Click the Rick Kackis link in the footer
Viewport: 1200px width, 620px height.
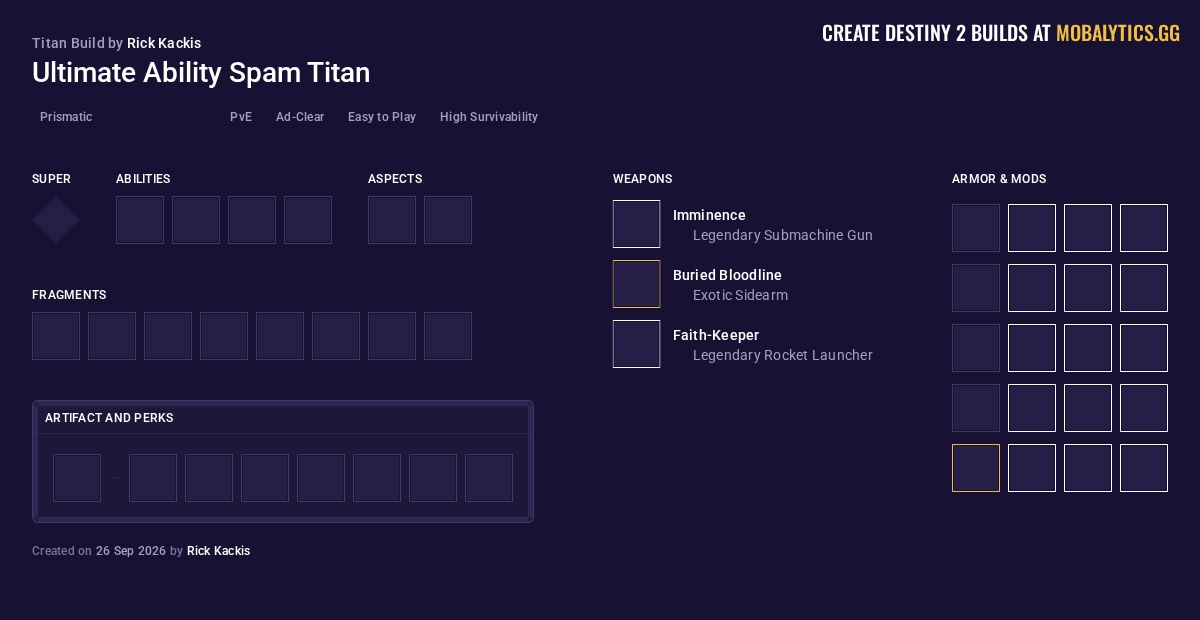tap(218, 551)
